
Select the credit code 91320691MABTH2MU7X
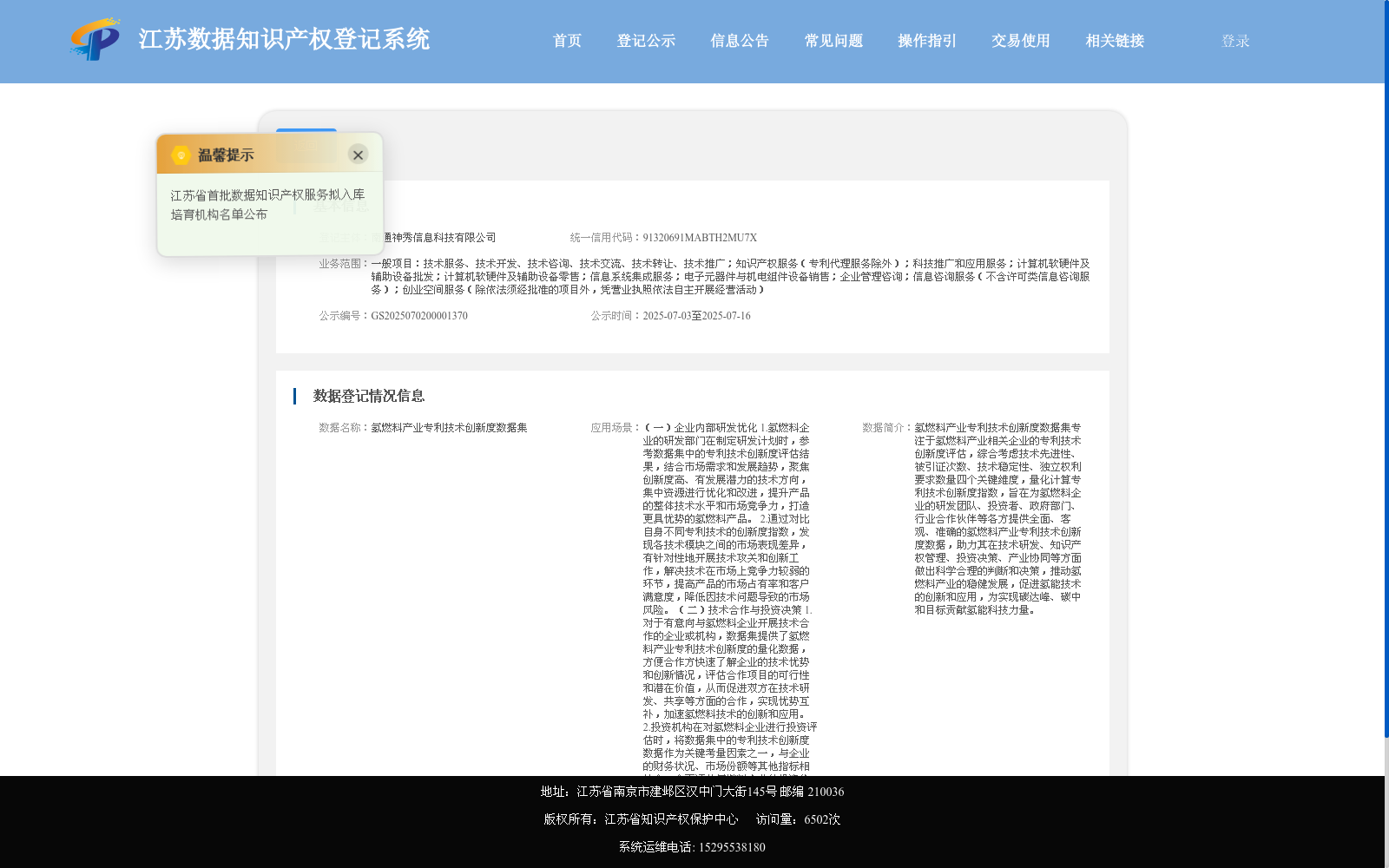700,238
